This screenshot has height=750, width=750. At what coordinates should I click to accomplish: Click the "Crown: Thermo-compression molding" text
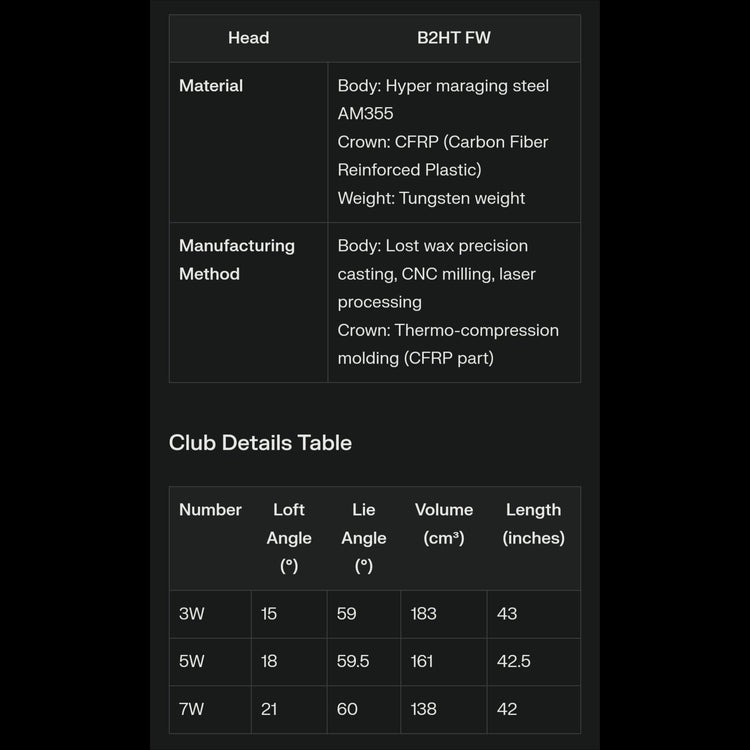[x=448, y=344]
